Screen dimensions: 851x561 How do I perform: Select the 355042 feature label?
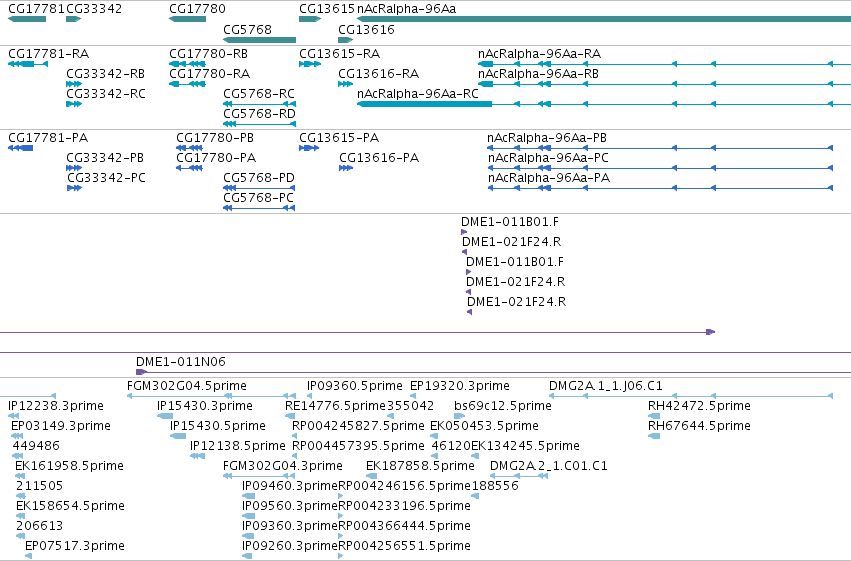pos(410,406)
